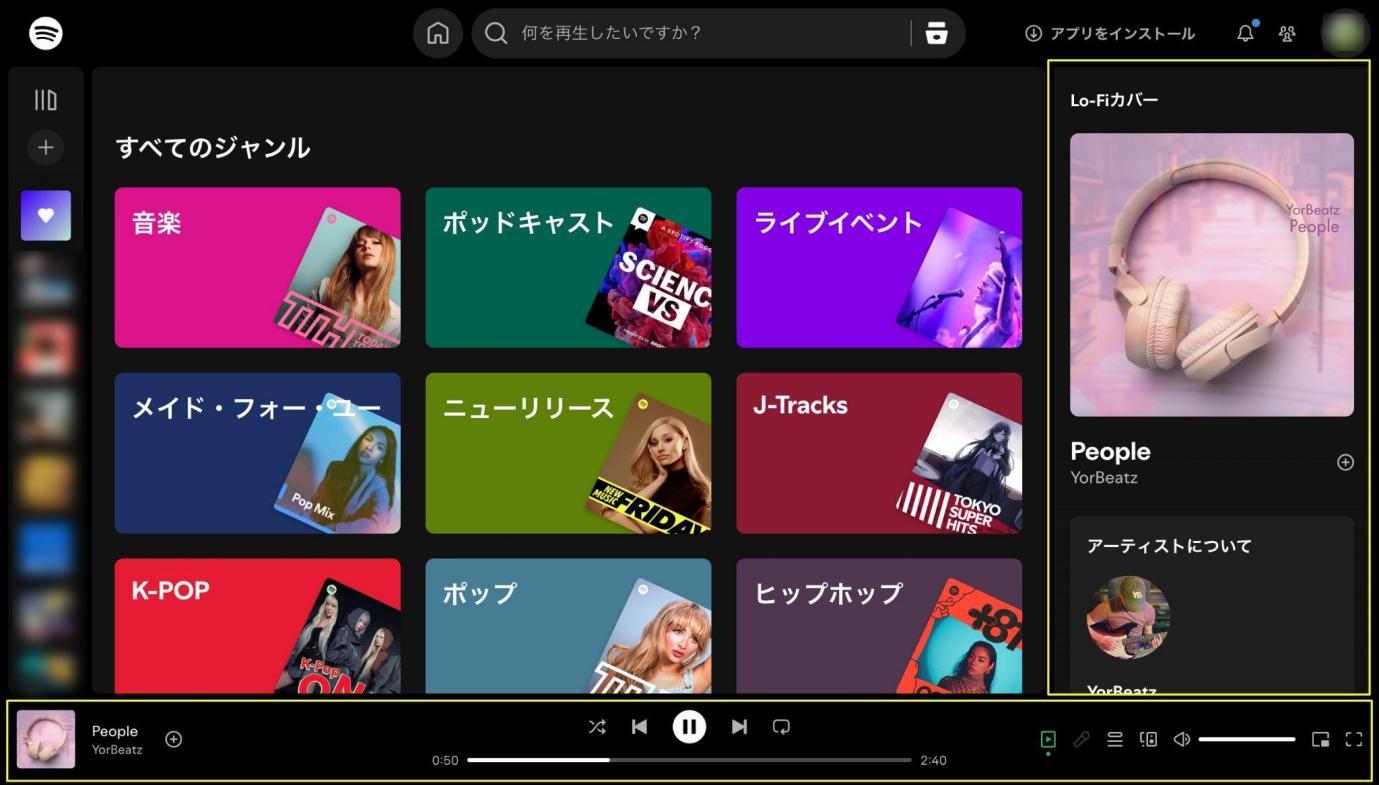Skip to previous track
The height and width of the screenshot is (785, 1379).
coord(639,727)
